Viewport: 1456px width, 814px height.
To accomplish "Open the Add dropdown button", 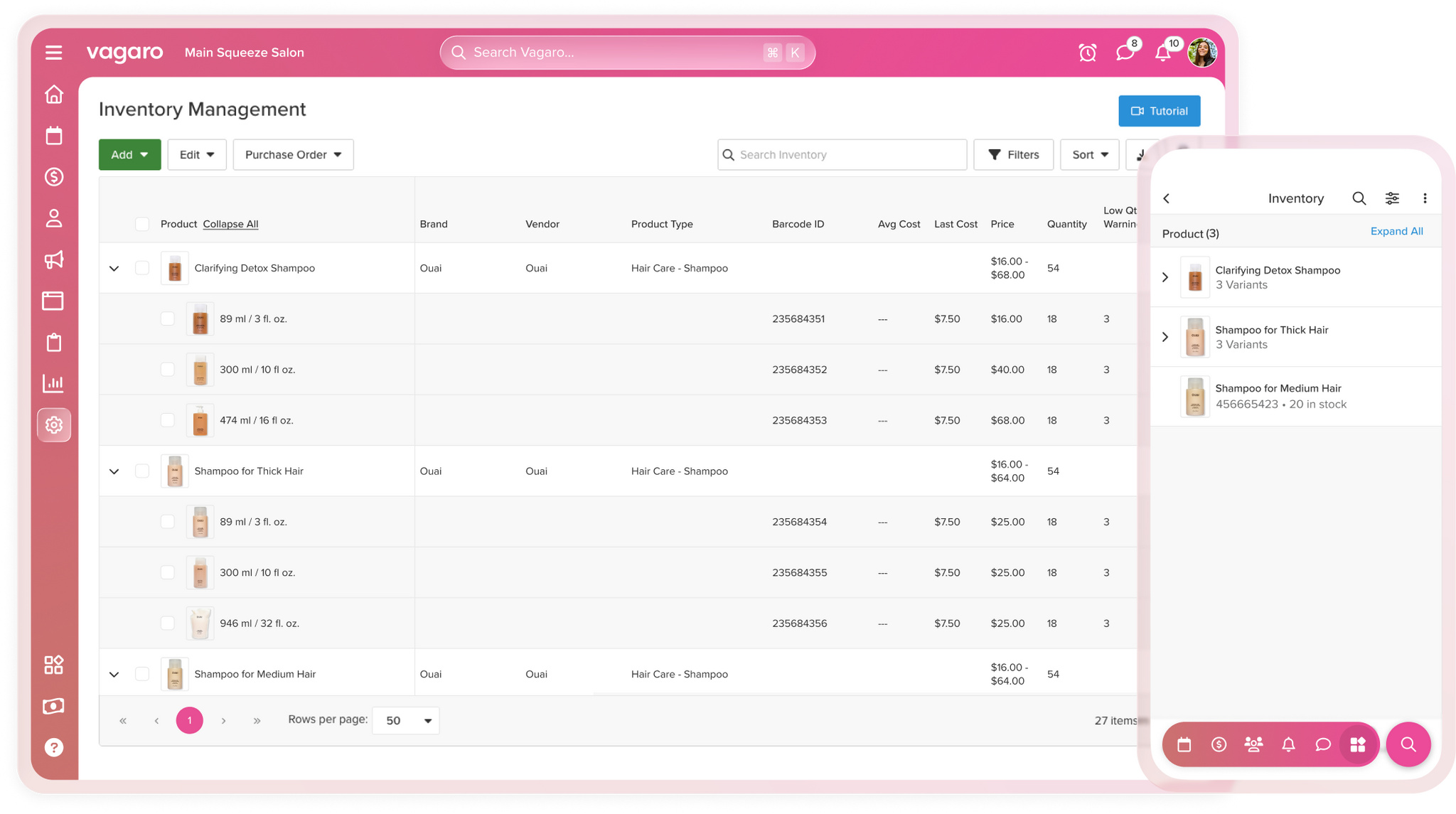I will pos(130,155).
